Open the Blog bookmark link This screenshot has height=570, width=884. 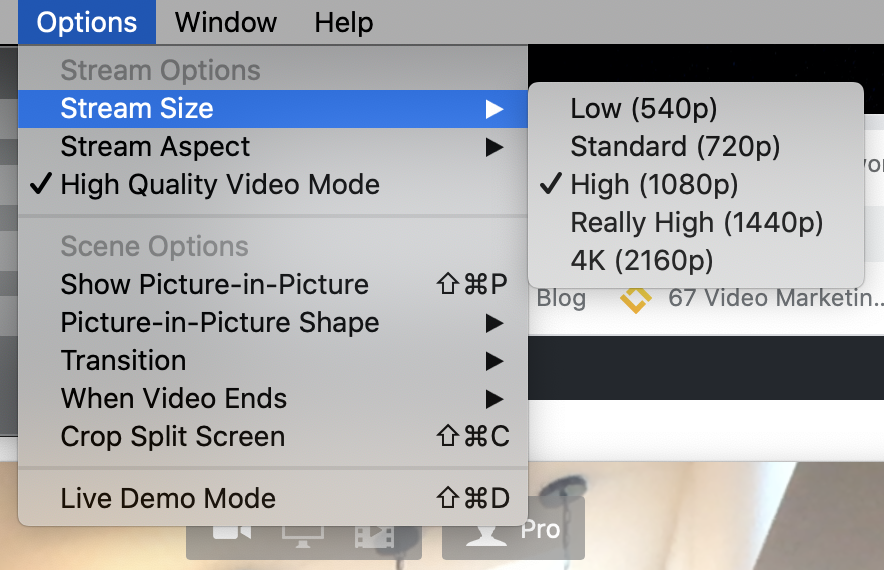click(x=561, y=298)
